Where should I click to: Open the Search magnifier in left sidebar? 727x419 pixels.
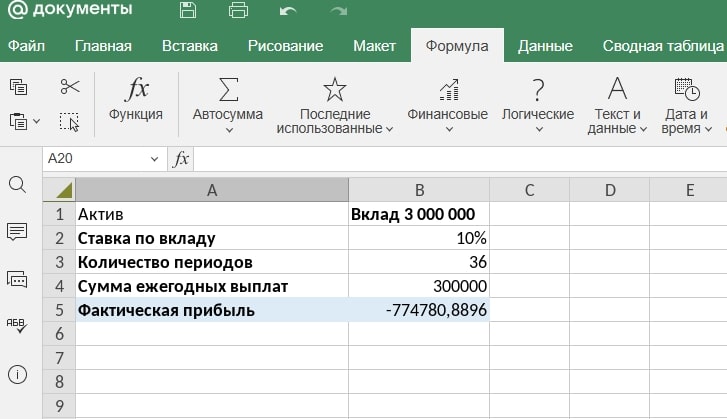pos(18,185)
